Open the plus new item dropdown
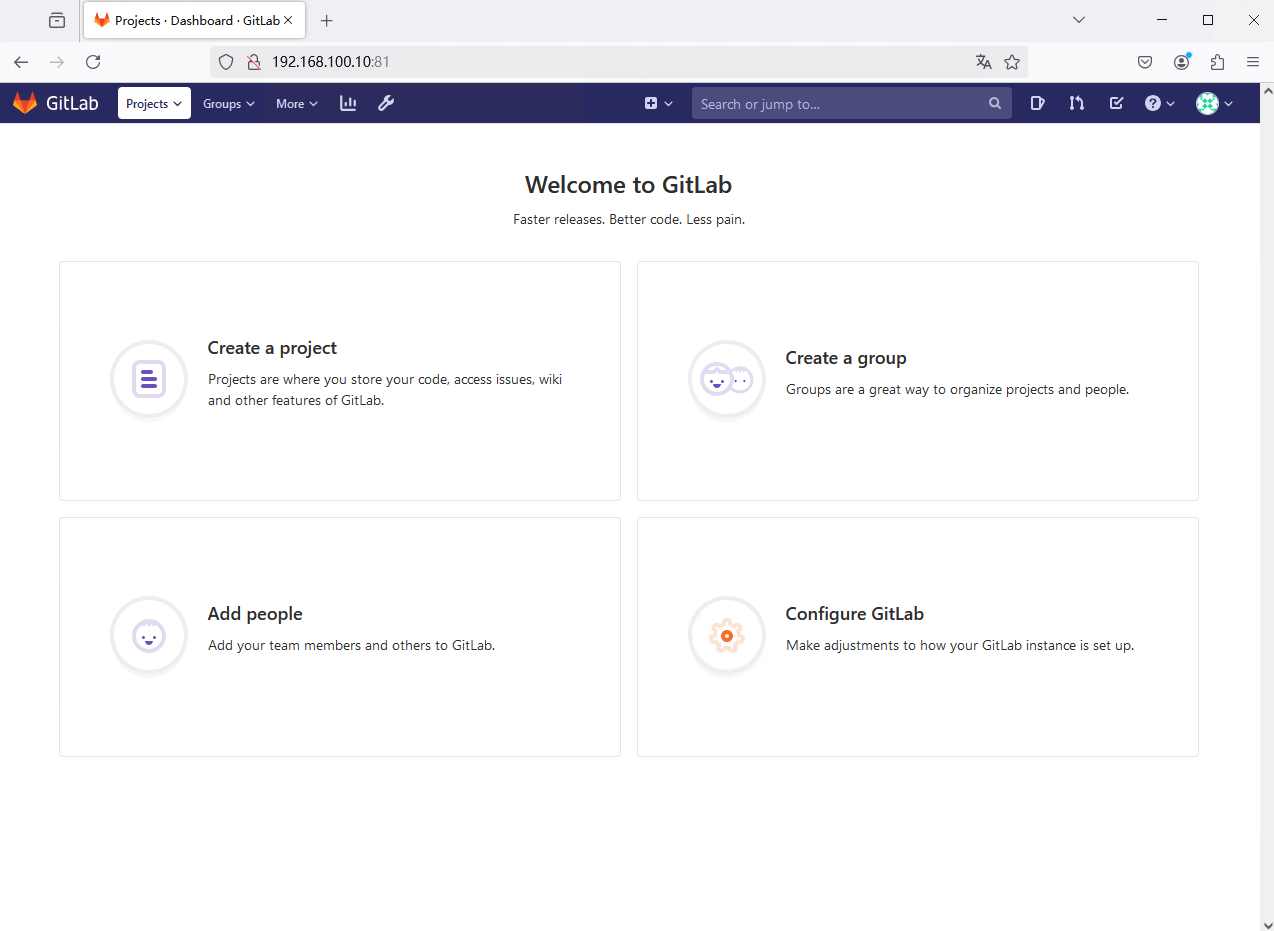 coord(658,103)
